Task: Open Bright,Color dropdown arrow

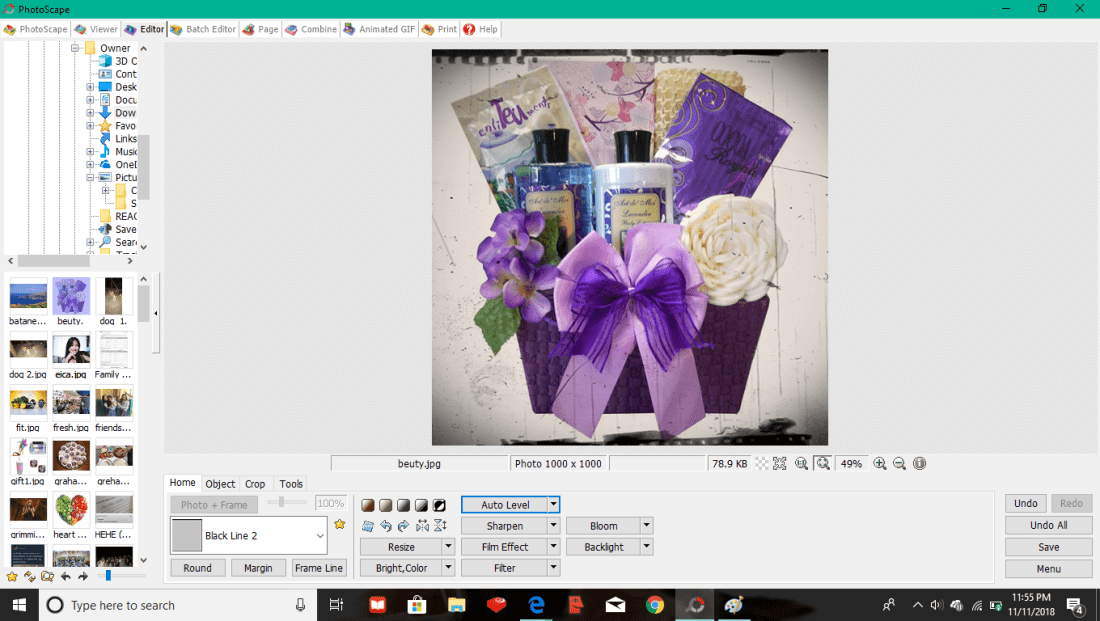Action: [x=448, y=568]
